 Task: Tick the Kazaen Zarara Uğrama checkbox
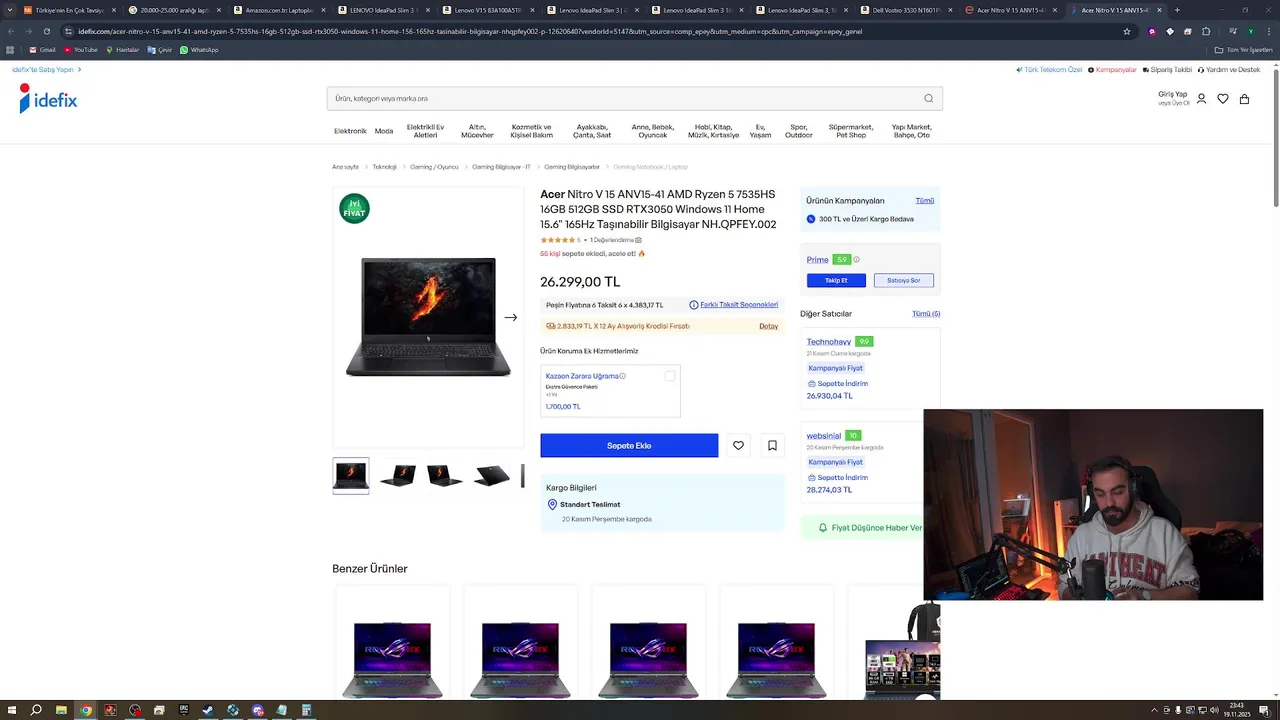click(670, 376)
